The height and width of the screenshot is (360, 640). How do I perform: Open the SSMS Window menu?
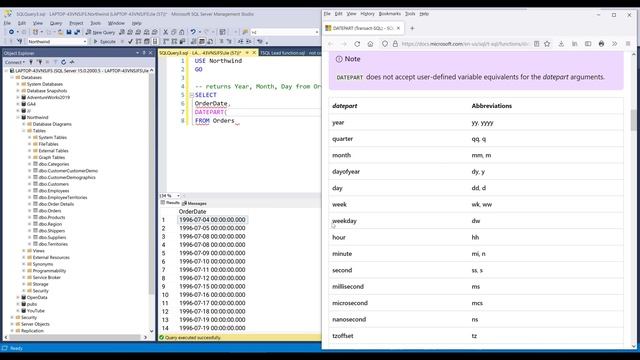click(x=116, y=23)
